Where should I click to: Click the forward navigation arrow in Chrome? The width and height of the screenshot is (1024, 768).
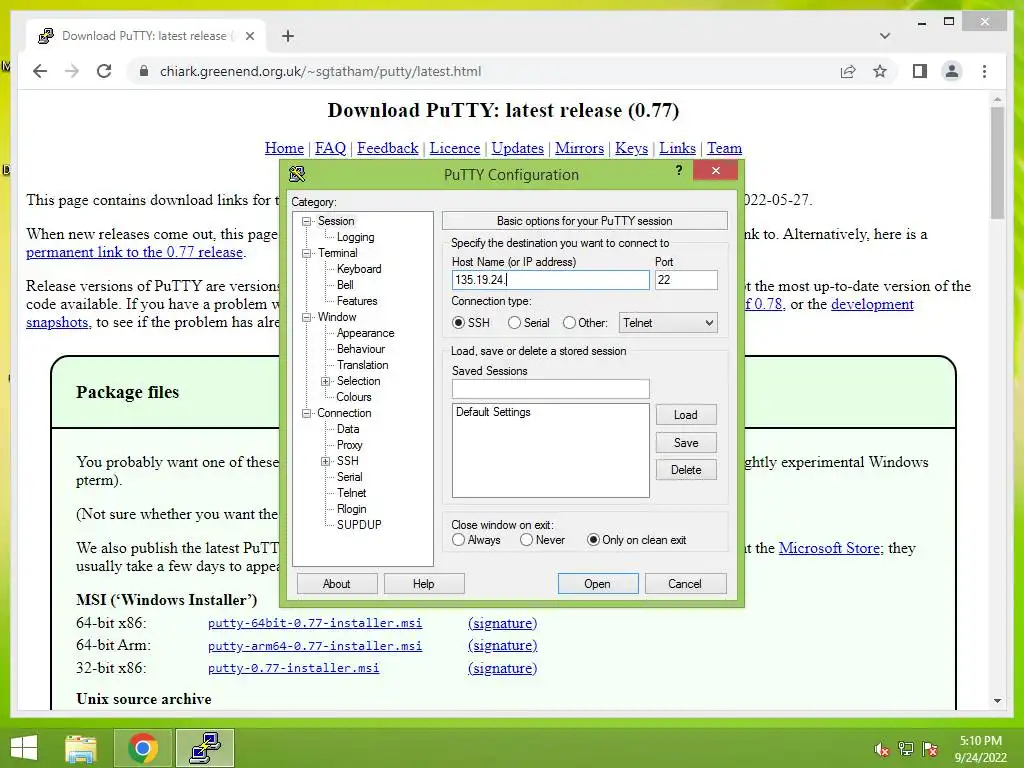[72, 71]
